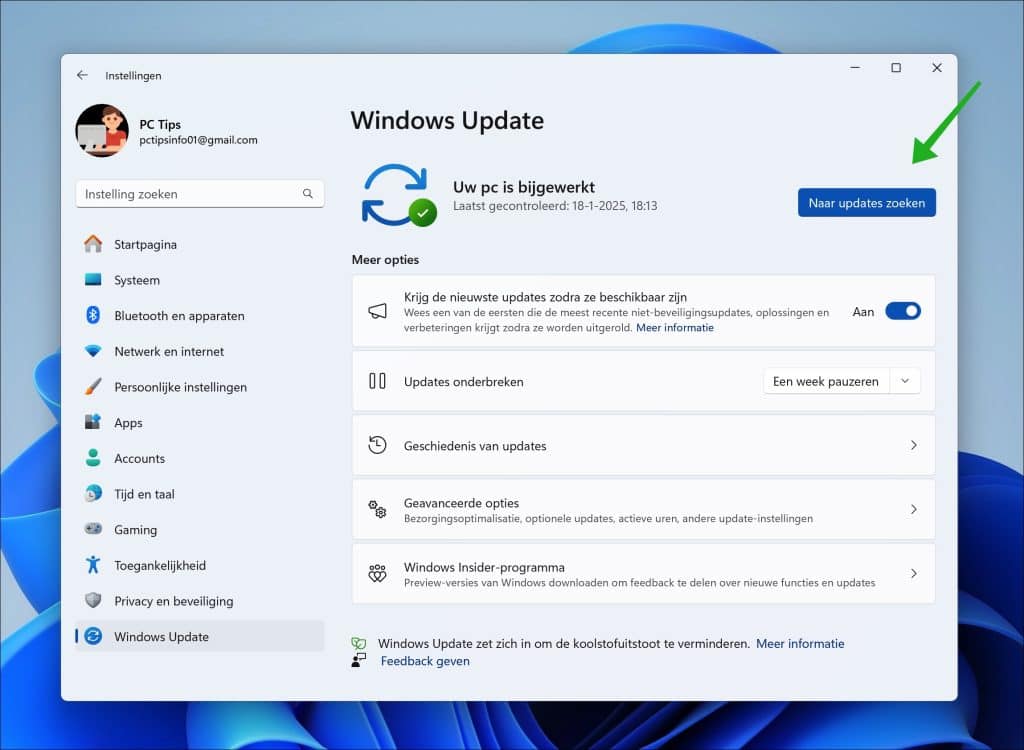Open the Geschiedenis van updates row
1024x750 pixels.
[643, 445]
